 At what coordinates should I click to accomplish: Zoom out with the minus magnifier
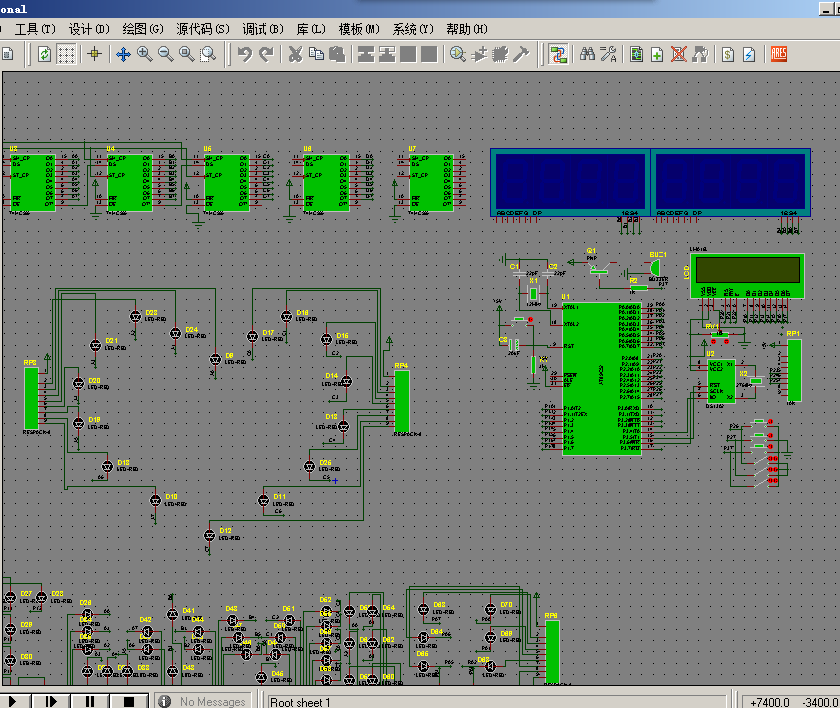click(x=166, y=54)
